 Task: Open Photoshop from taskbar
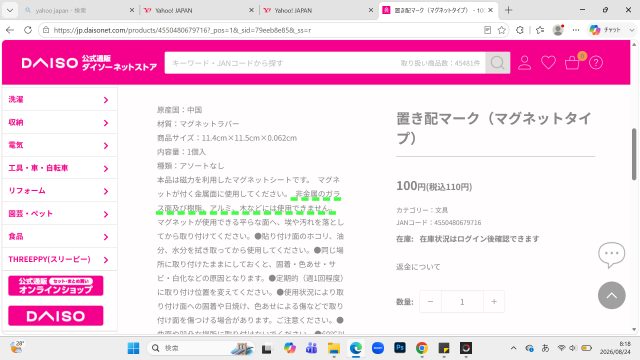[400, 348]
